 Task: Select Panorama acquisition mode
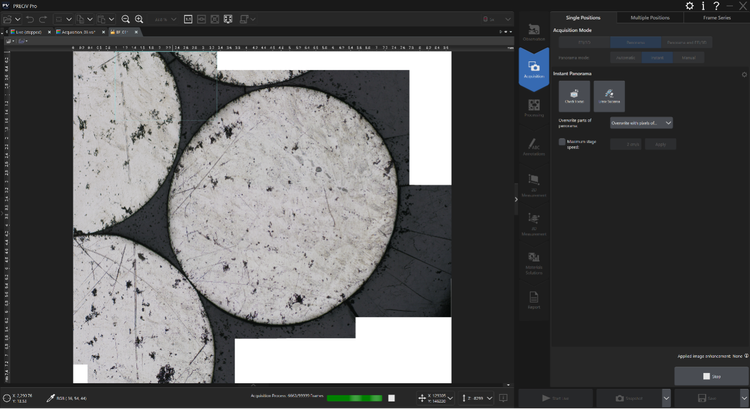(635, 43)
